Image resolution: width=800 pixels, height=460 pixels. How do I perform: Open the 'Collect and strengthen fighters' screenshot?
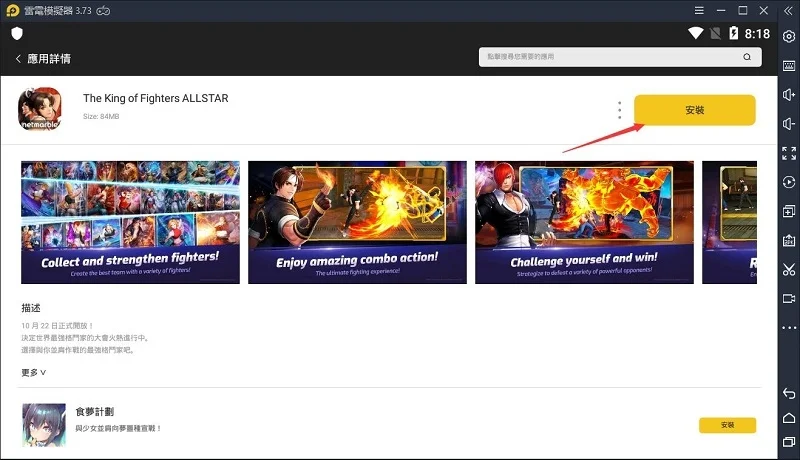130,222
